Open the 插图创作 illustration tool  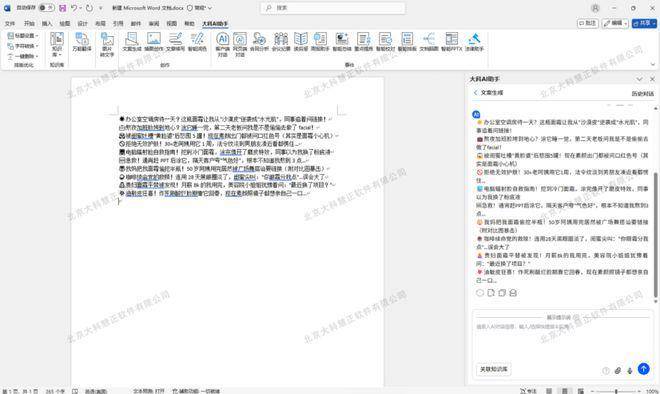[x=154, y=42]
